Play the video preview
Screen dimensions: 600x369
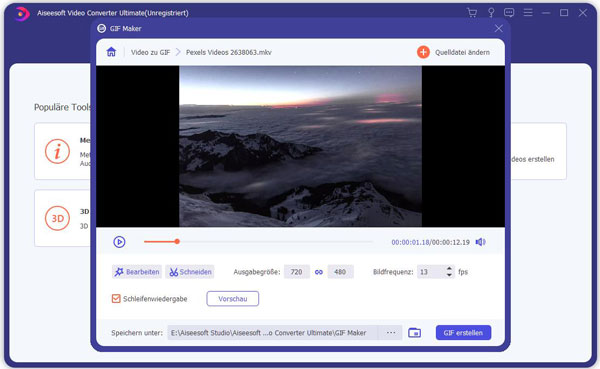[119, 242]
